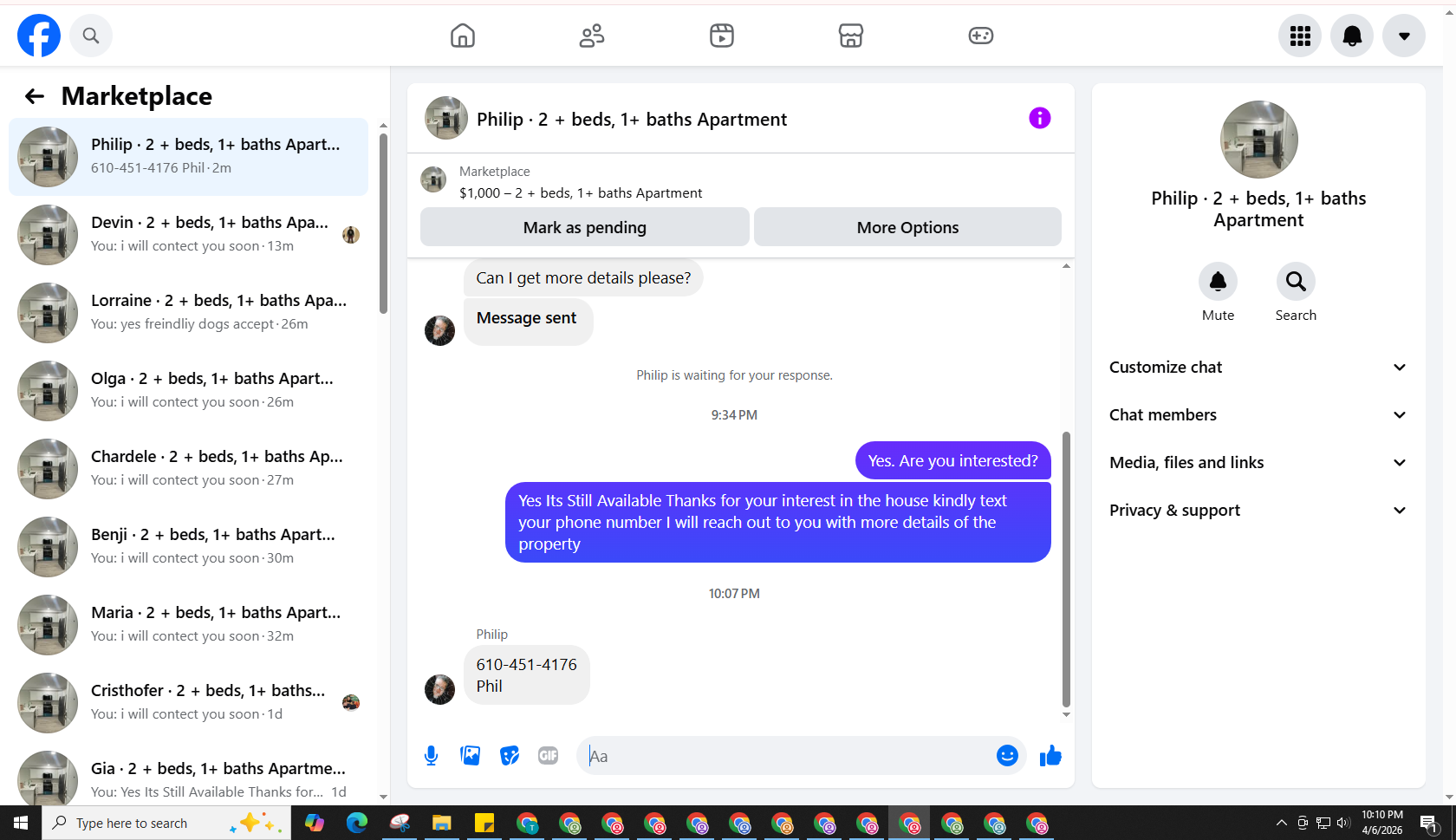Open the Video (Watch) icon

pos(721,36)
